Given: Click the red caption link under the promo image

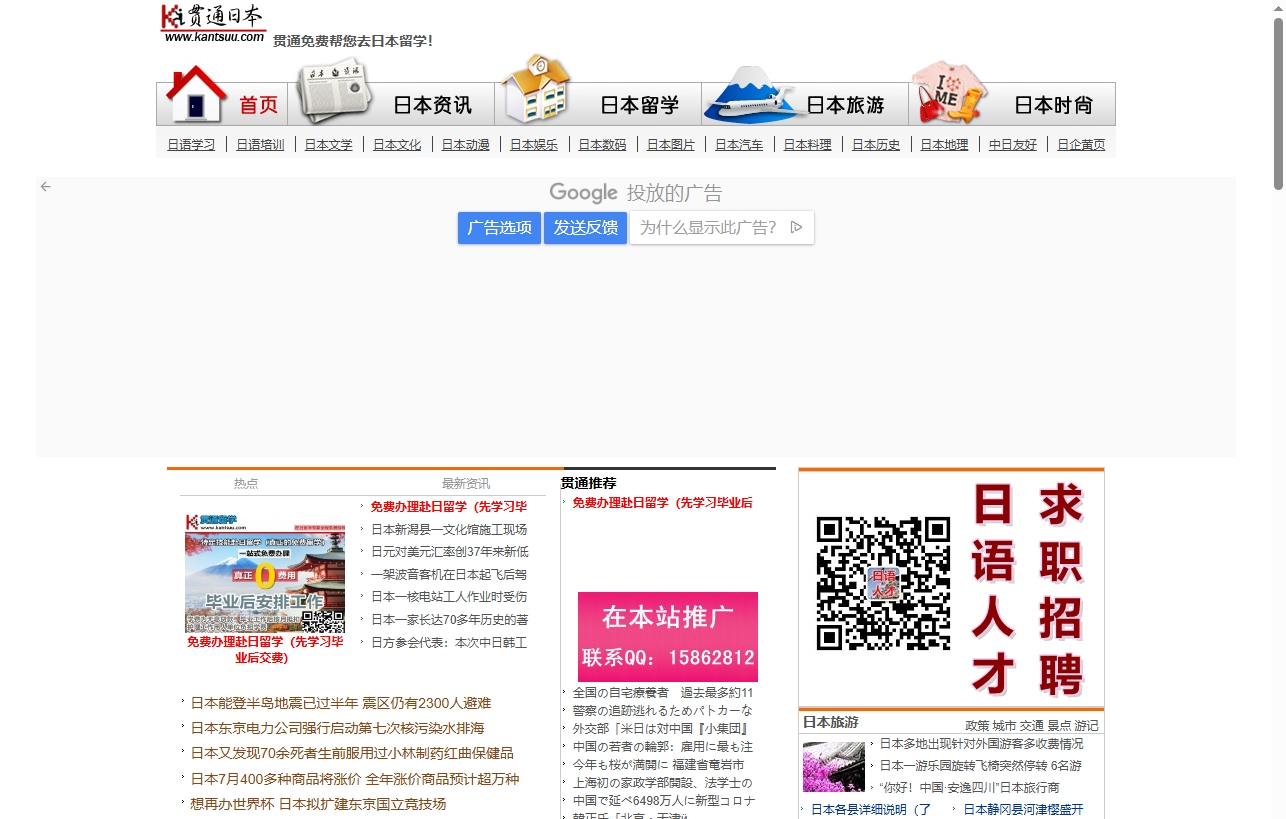Looking at the screenshot, I should pyautogui.click(x=265, y=649).
